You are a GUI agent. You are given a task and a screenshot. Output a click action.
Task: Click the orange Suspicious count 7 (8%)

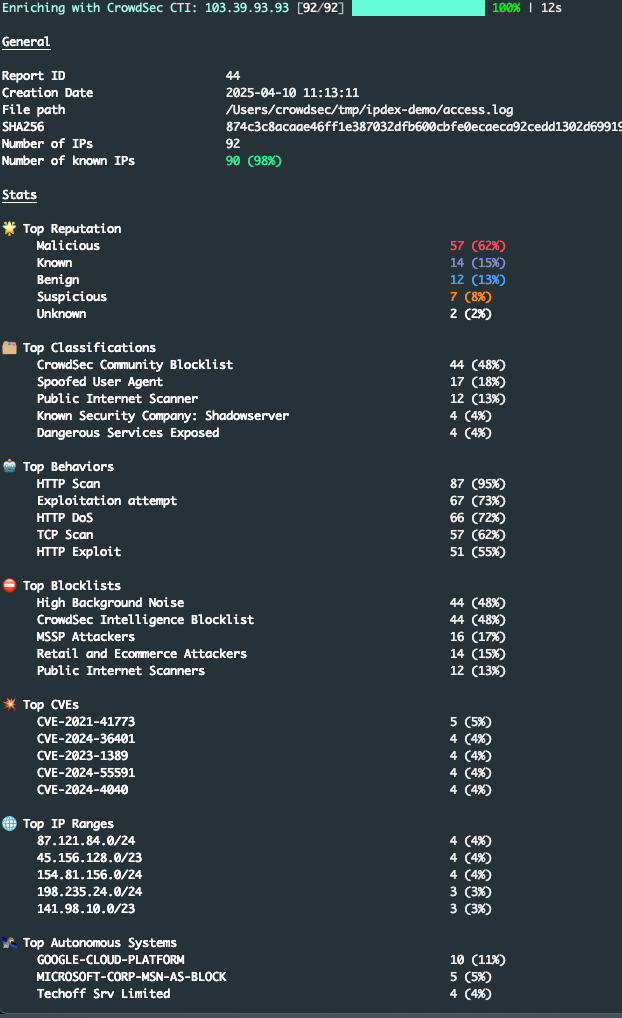click(473, 297)
